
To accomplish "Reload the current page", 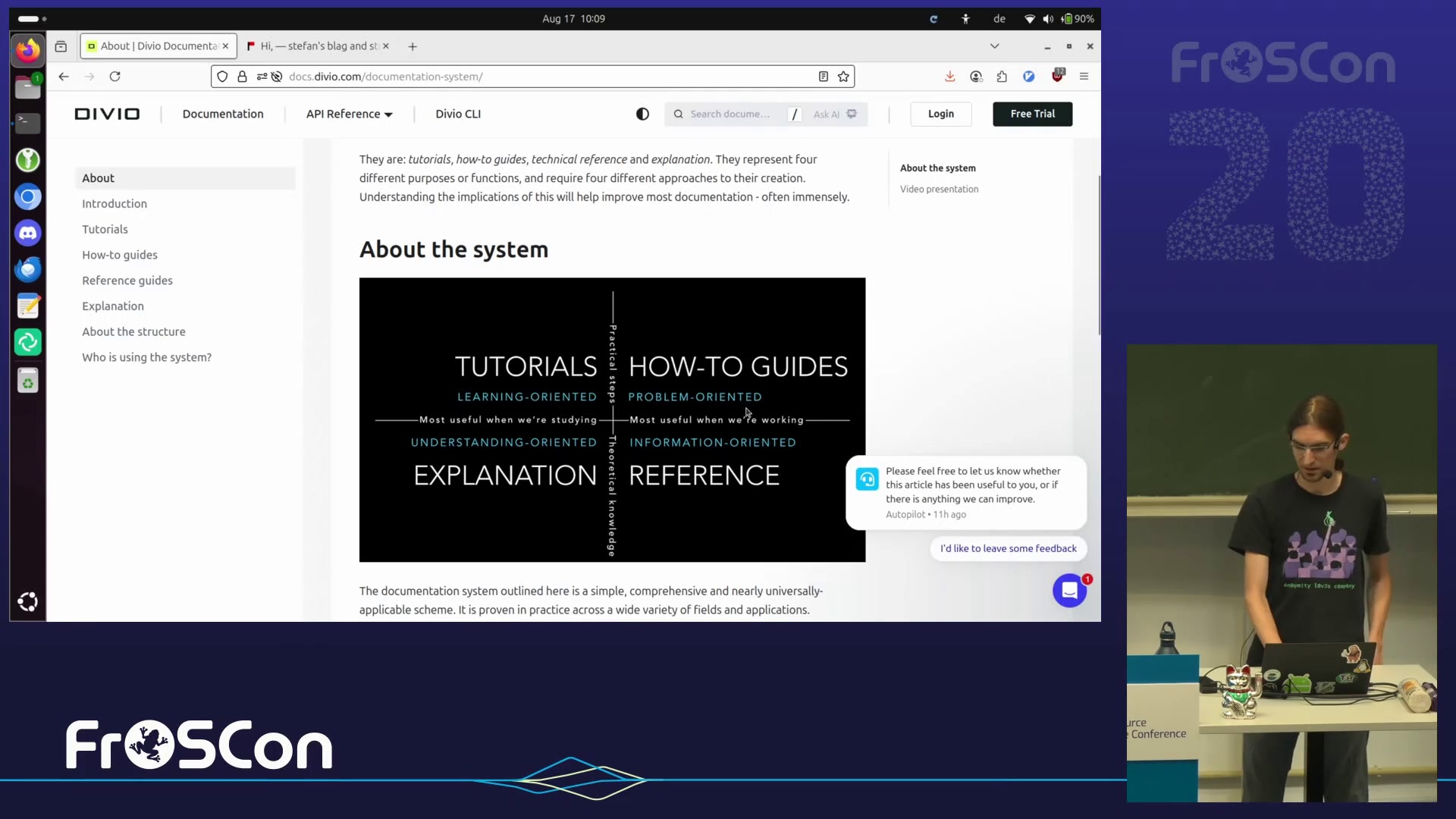I will coord(115,77).
